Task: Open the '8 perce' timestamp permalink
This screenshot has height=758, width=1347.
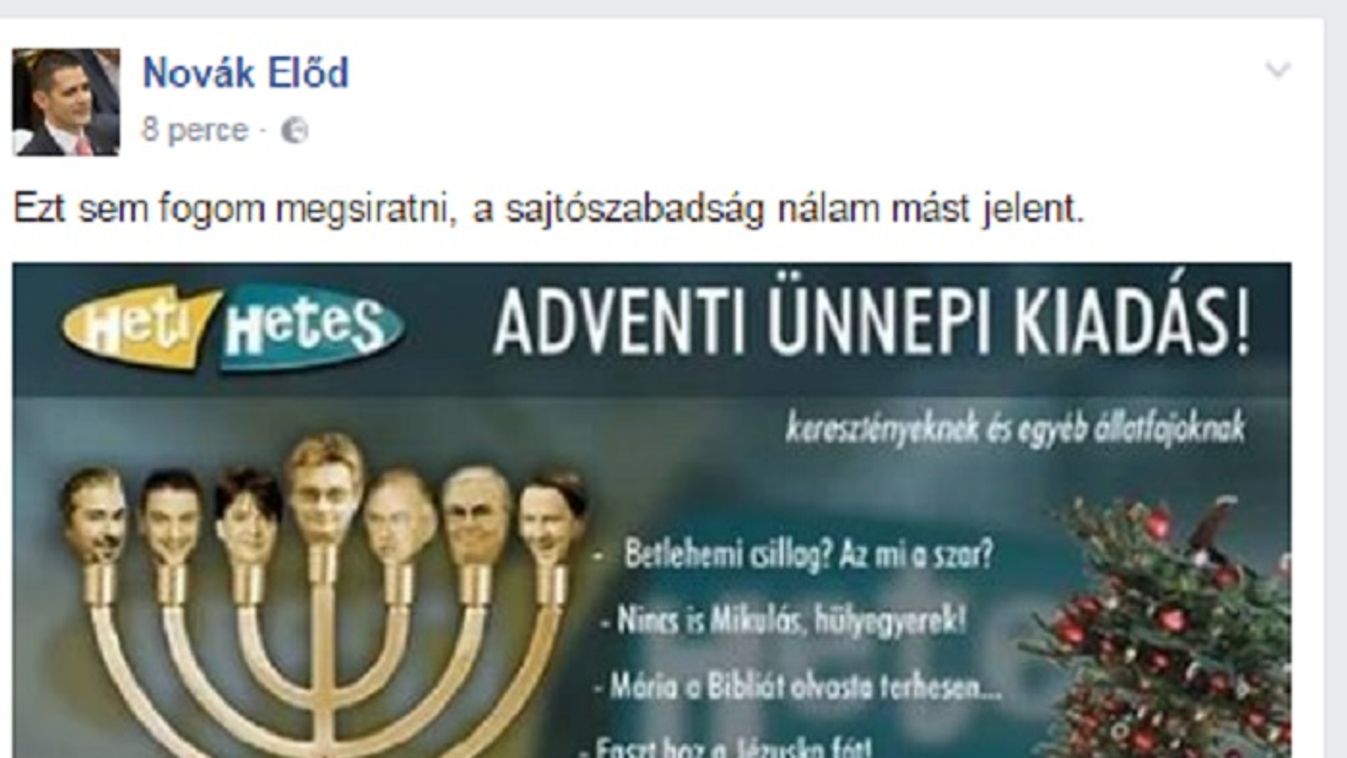Action: [195, 131]
